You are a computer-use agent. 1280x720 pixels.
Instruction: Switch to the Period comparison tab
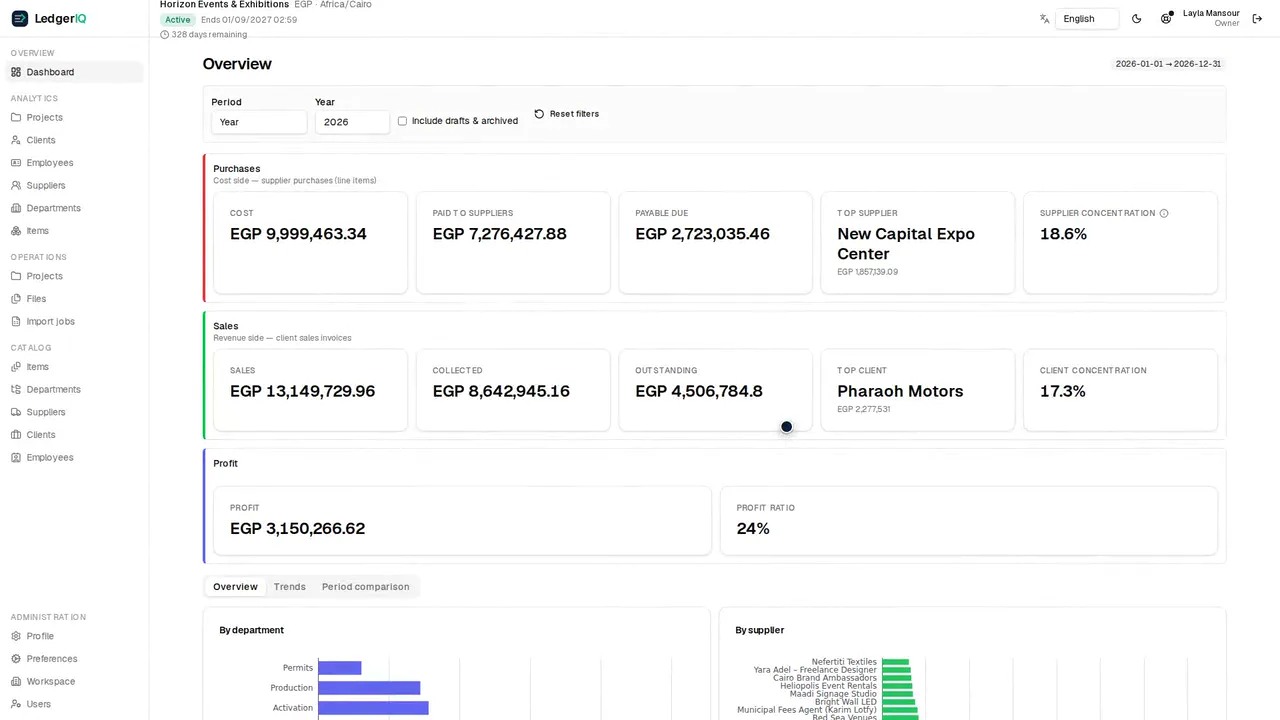click(x=366, y=587)
